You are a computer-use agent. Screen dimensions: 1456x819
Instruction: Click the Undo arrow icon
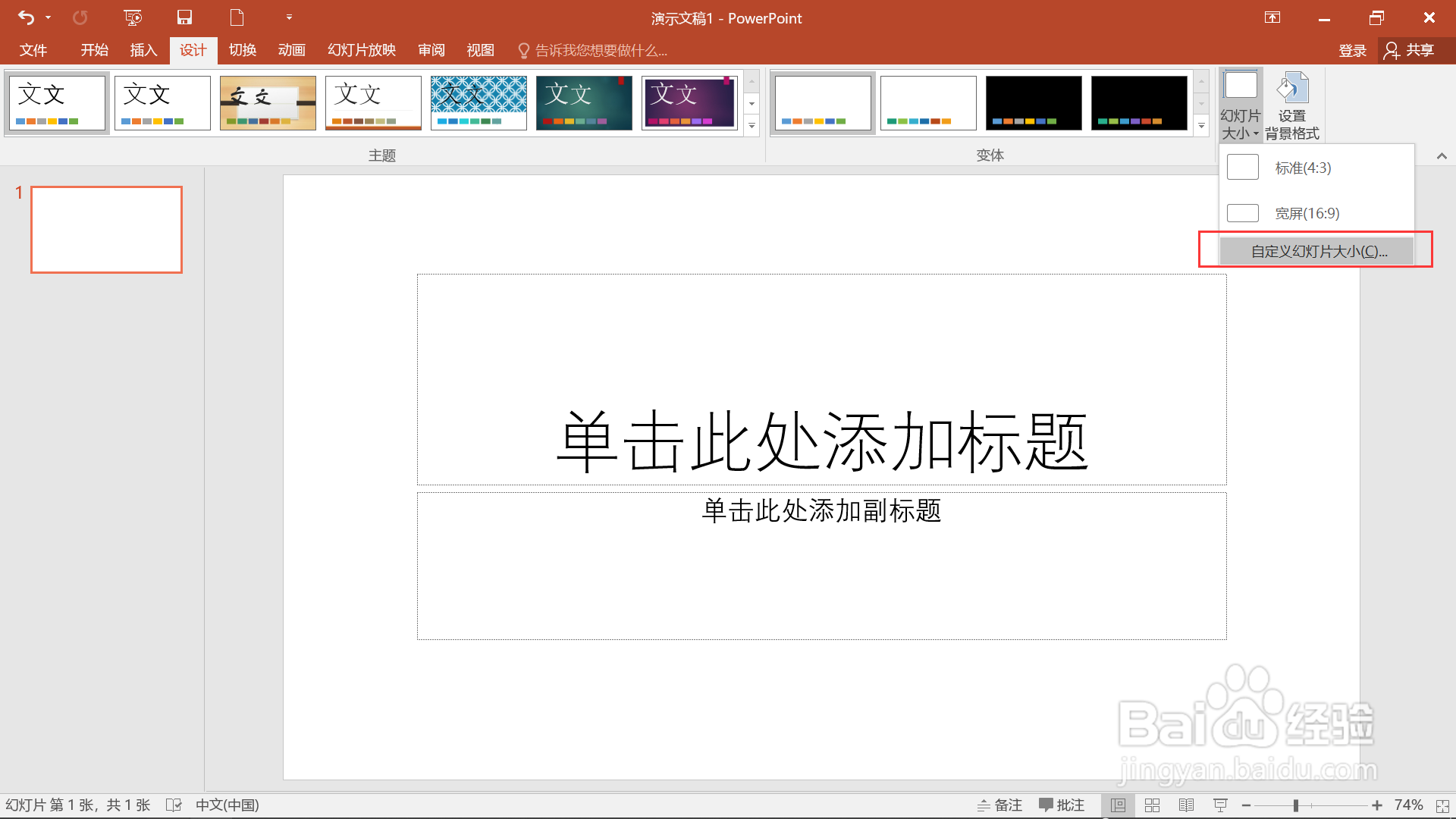tap(26, 17)
